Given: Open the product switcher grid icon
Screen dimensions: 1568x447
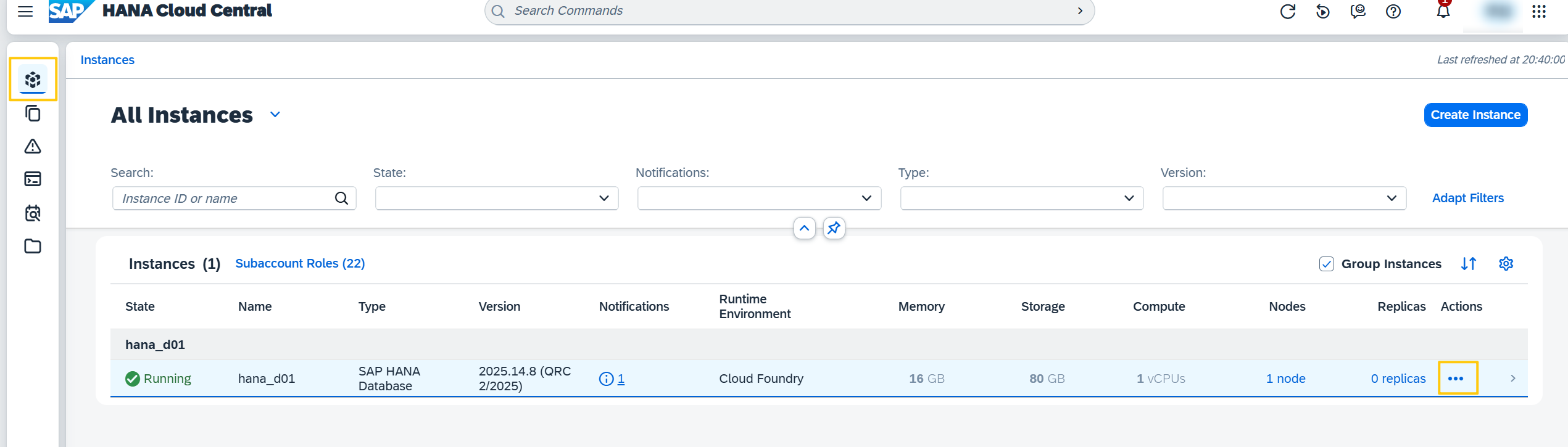Looking at the screenshot, I should 1539,11.
